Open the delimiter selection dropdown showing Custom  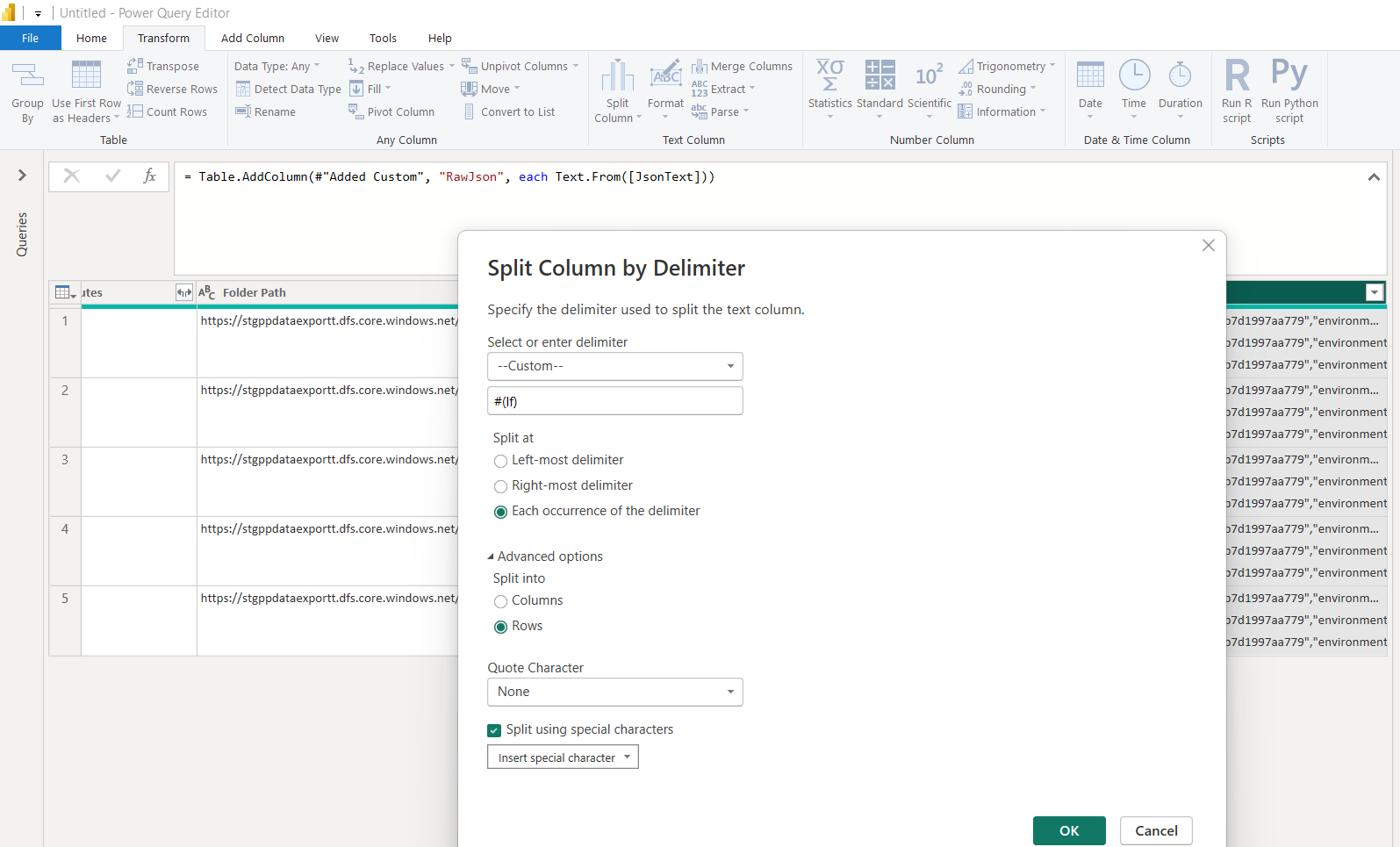click(614, 366)
